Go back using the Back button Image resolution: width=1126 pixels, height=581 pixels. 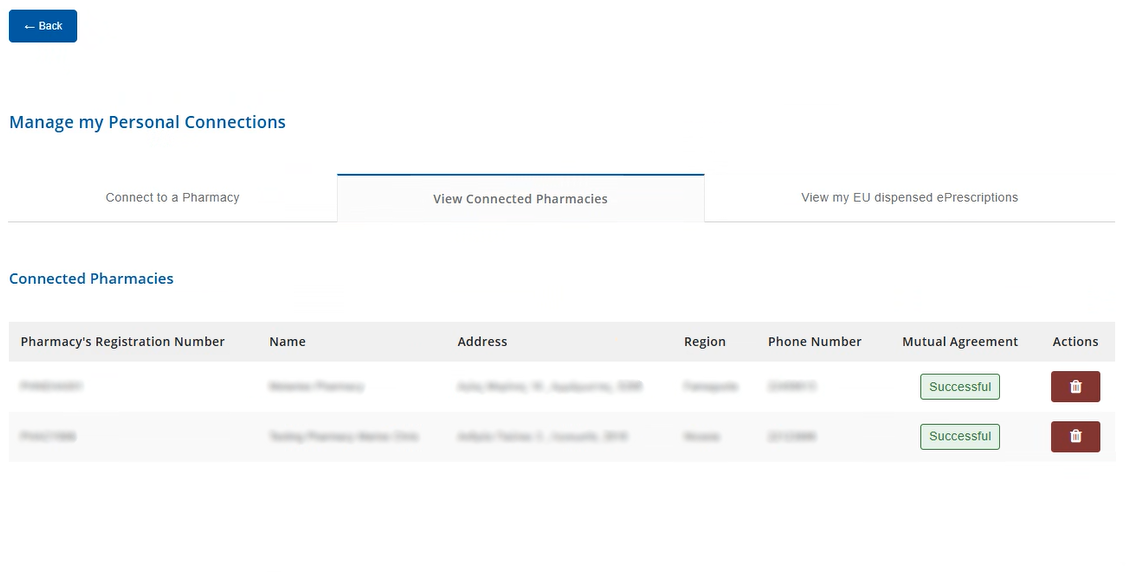point(43,26)
